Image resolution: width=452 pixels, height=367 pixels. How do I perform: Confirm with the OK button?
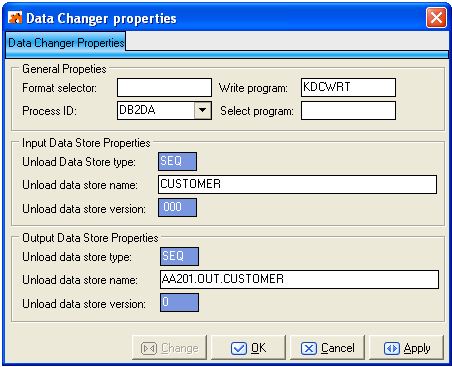click(248, 348)
